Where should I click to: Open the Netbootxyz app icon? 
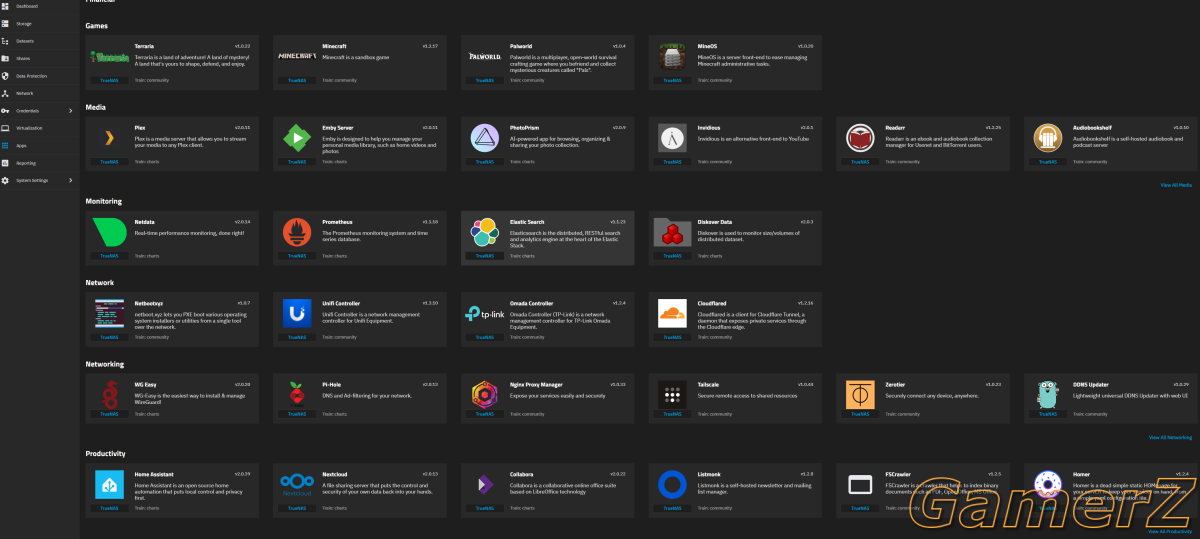pos(109,314)
